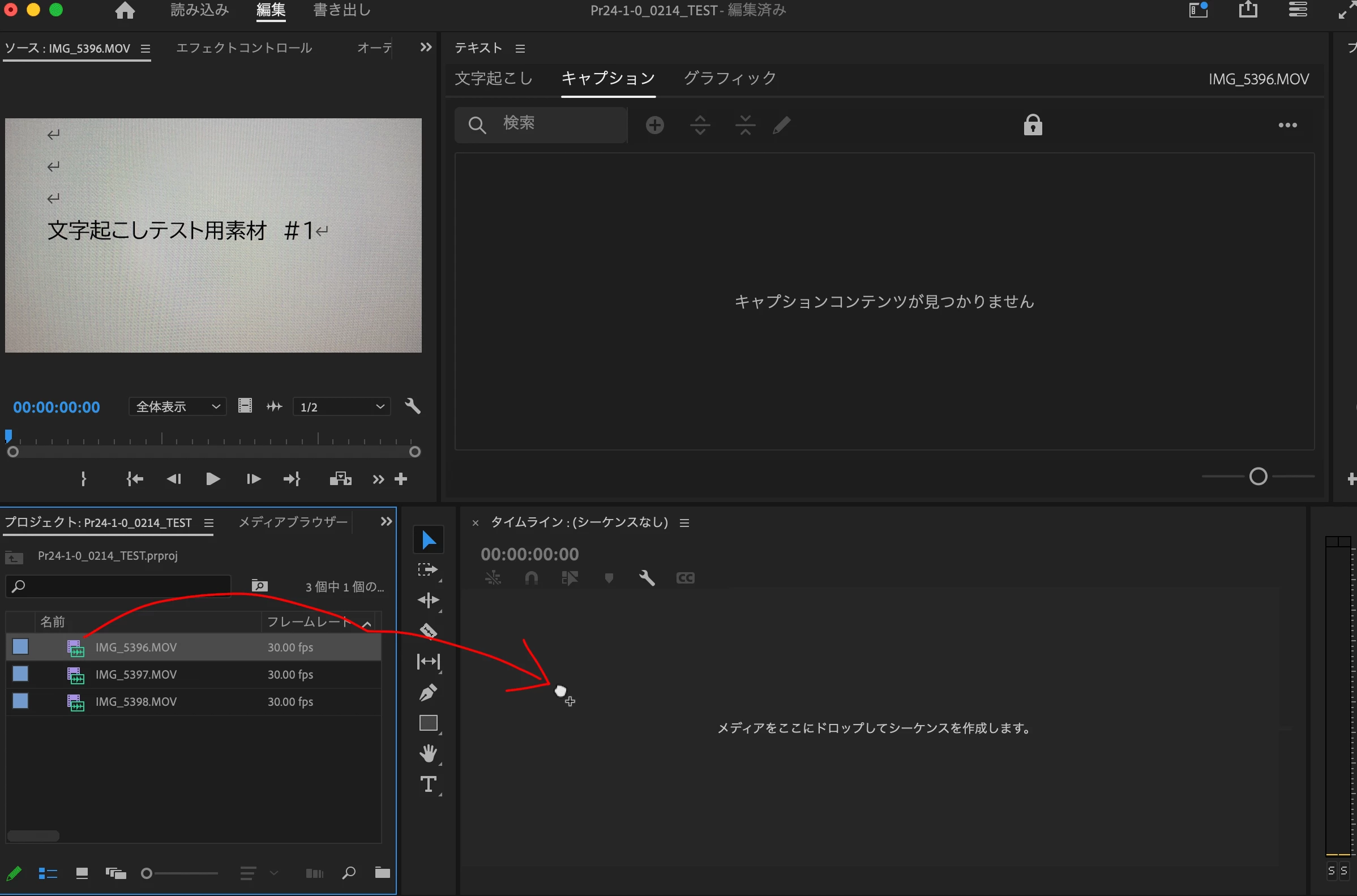Select the Pen tool
The image size is (1357, 896).
click(x=428, y=693)
